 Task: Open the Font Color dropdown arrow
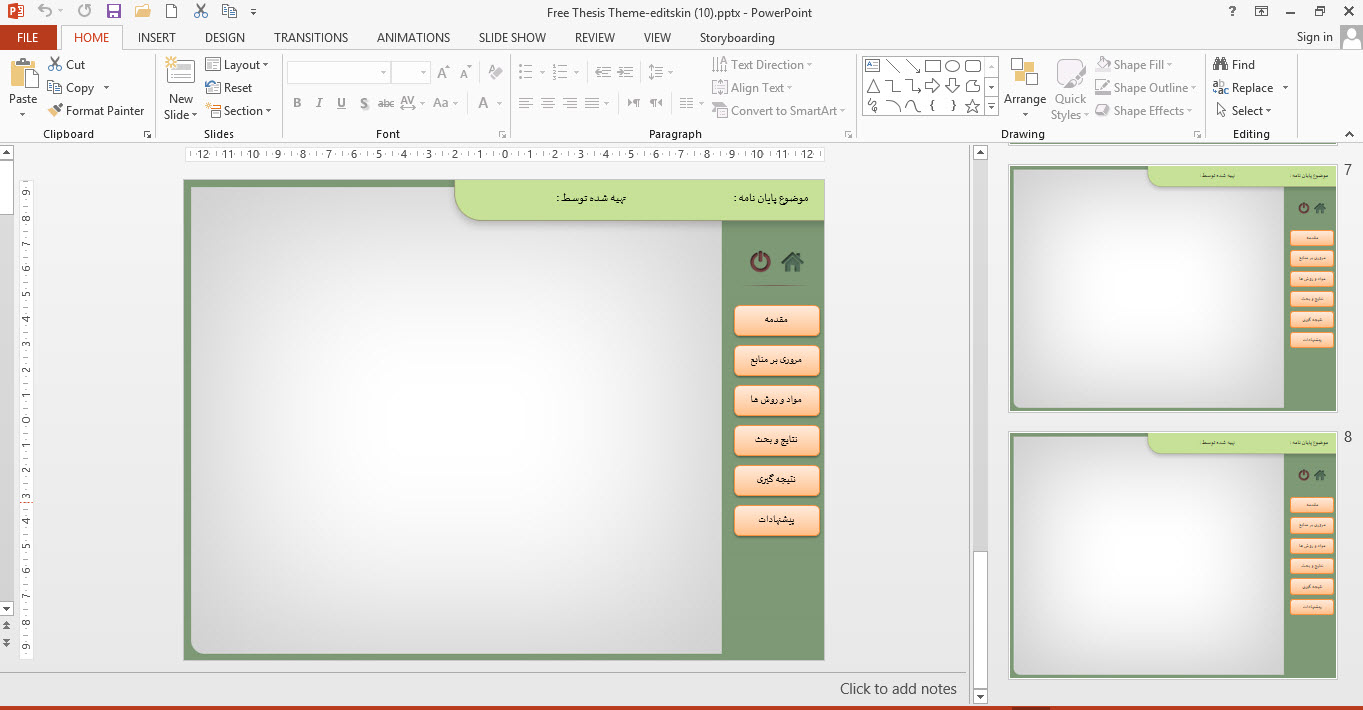498,103
